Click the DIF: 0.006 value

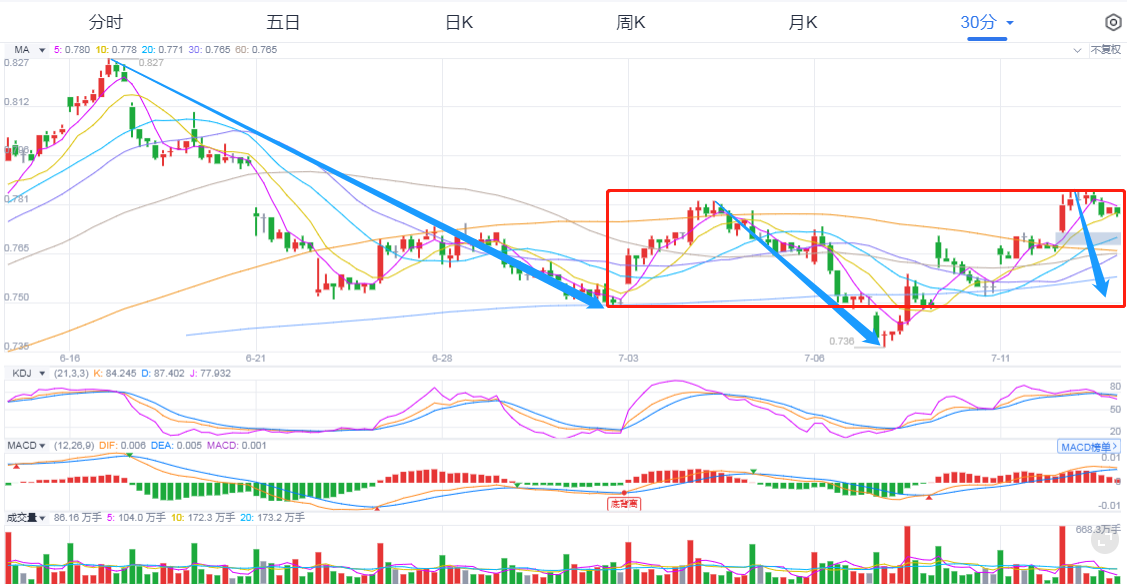click(x=123, y=446)
